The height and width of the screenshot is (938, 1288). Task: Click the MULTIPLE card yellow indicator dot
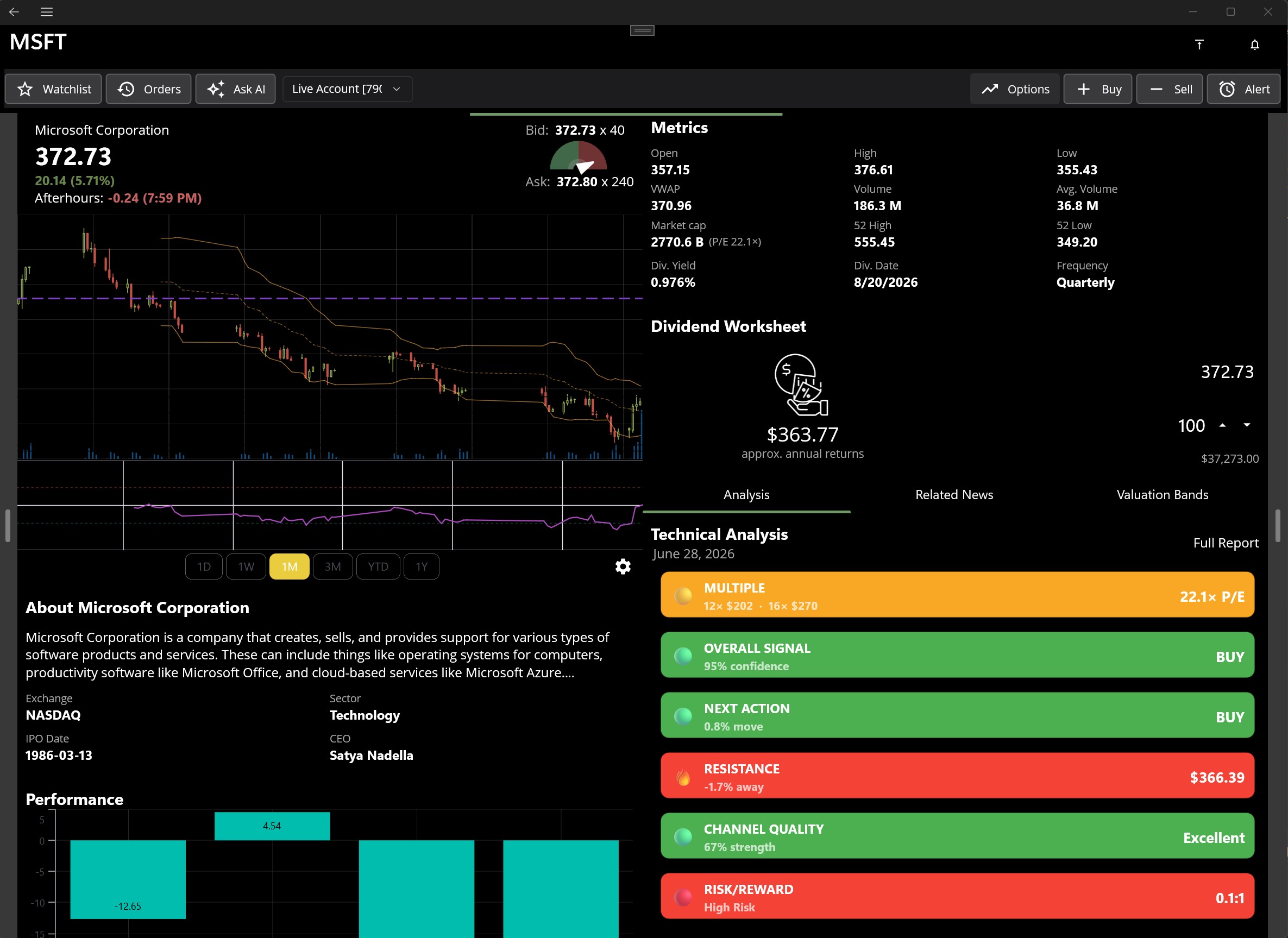(x=683, y=595)
